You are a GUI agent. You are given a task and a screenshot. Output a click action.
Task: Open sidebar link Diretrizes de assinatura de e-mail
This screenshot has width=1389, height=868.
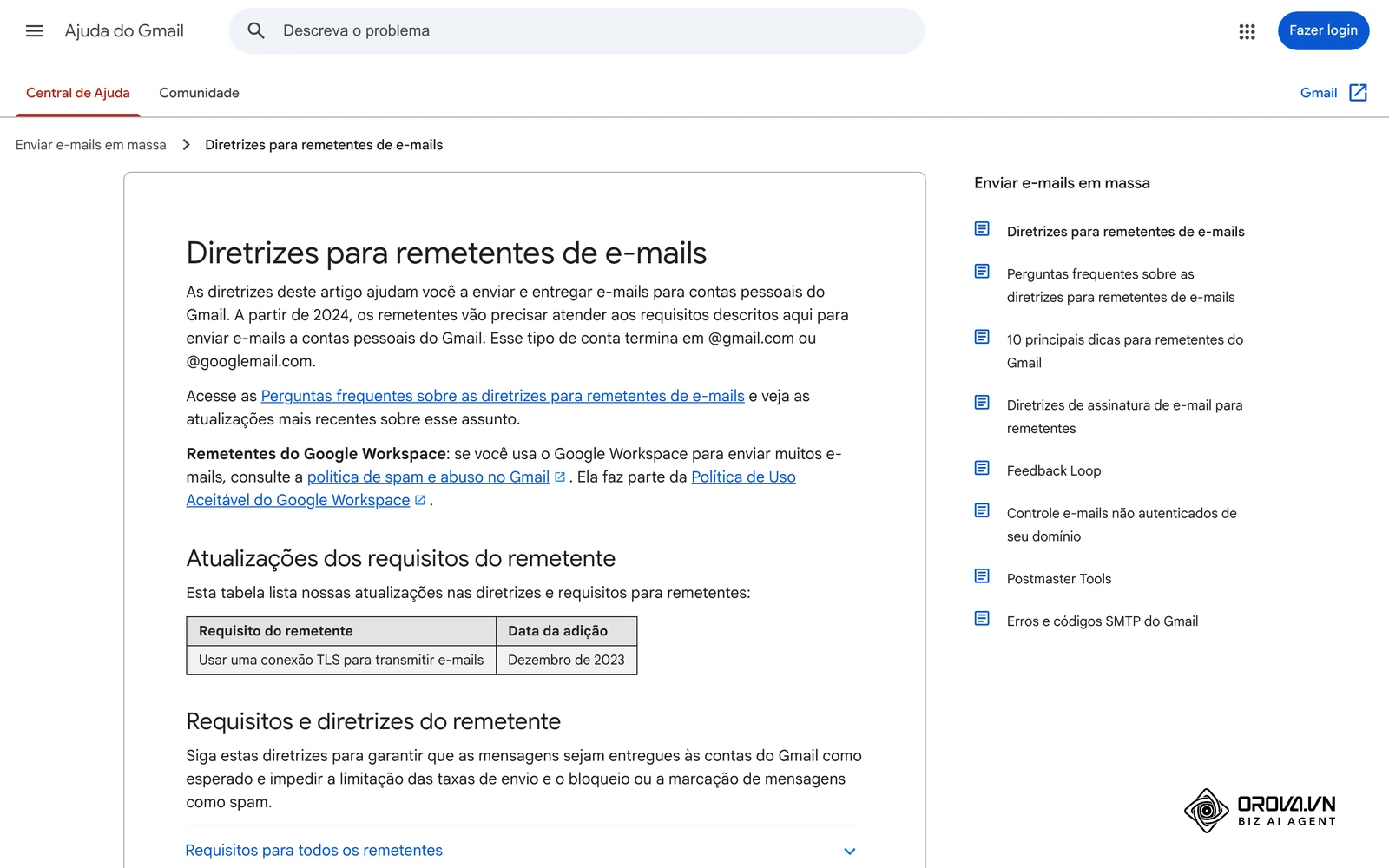[x=1125, y=417]
